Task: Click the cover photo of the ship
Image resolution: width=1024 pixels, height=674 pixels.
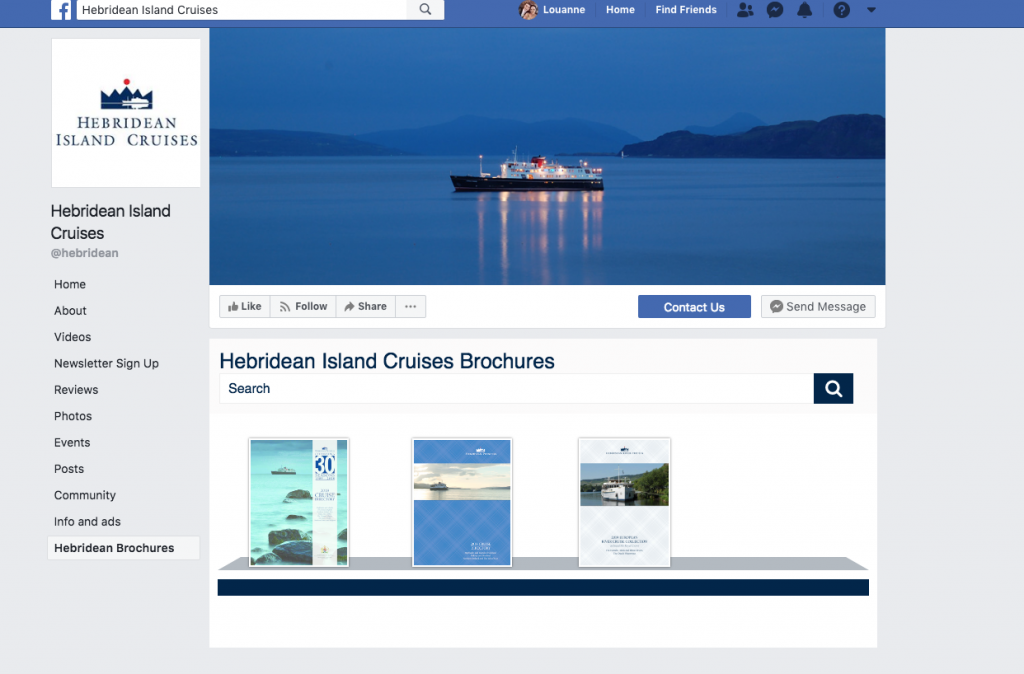Action: pyautogui.click(x=547, y=157)
